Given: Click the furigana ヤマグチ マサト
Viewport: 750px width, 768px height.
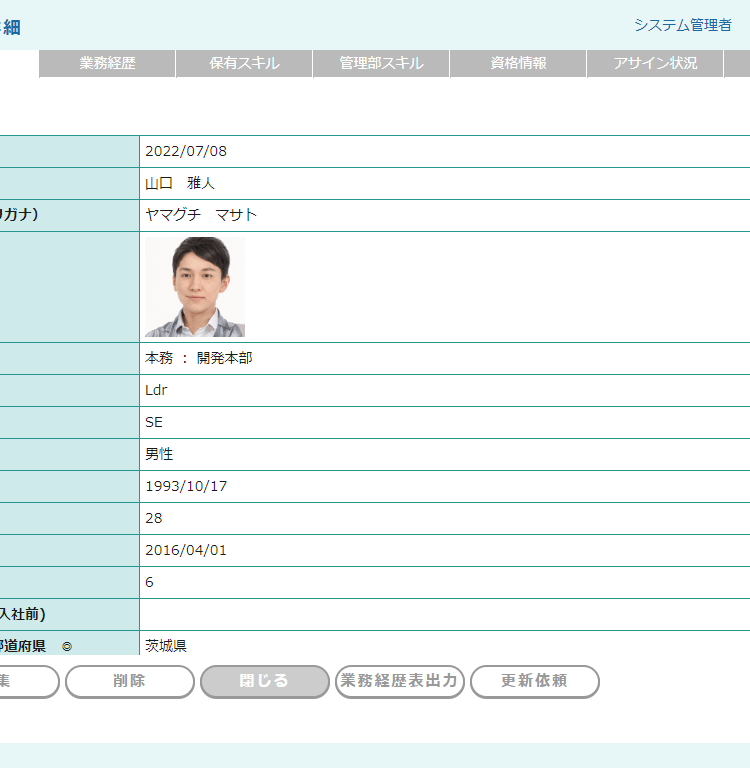Looking at the screenshot, I should click(x=201, y=216).
